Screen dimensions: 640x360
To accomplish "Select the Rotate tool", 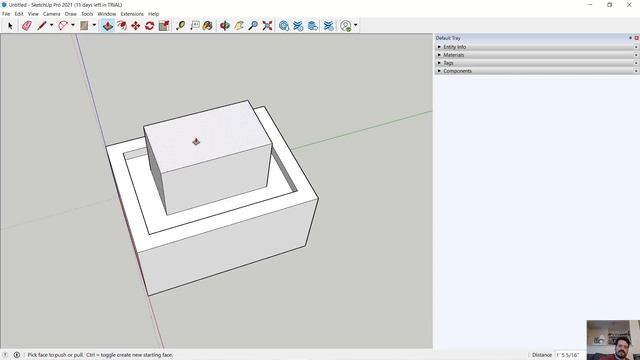I will [x=149, y=26].
